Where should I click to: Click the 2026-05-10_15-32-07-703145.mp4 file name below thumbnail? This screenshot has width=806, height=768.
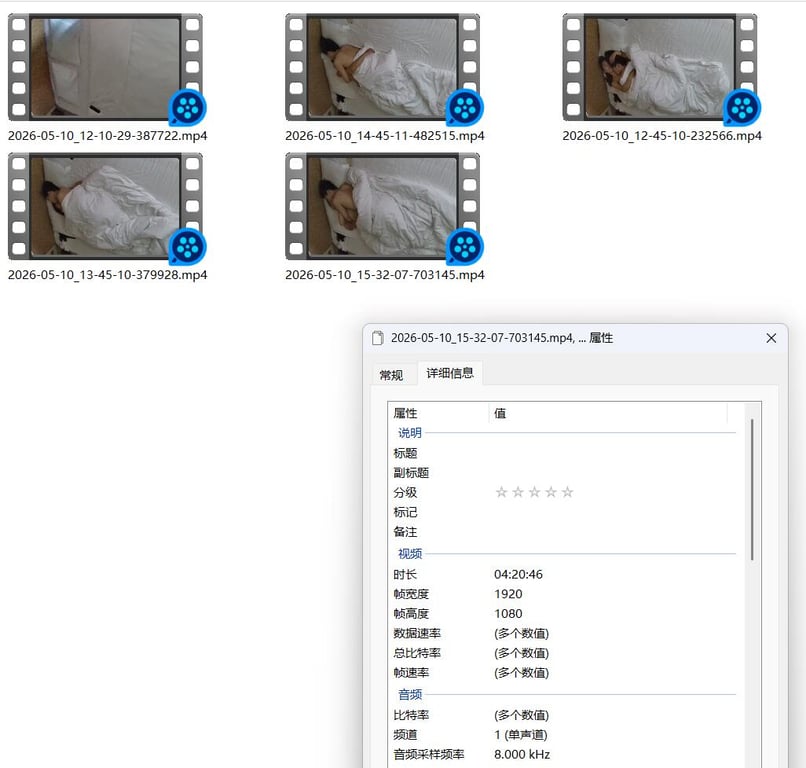click(384, 275)
